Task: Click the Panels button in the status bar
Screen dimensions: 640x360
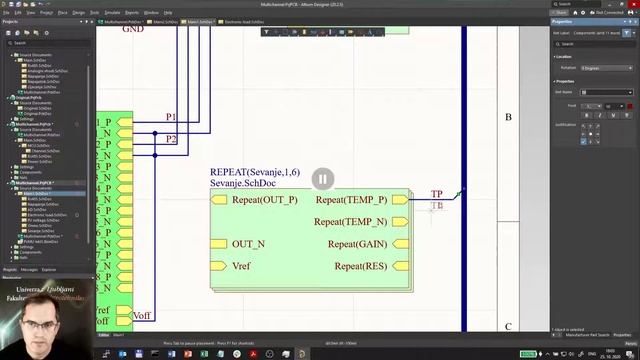Action: (x=631, y=343)
